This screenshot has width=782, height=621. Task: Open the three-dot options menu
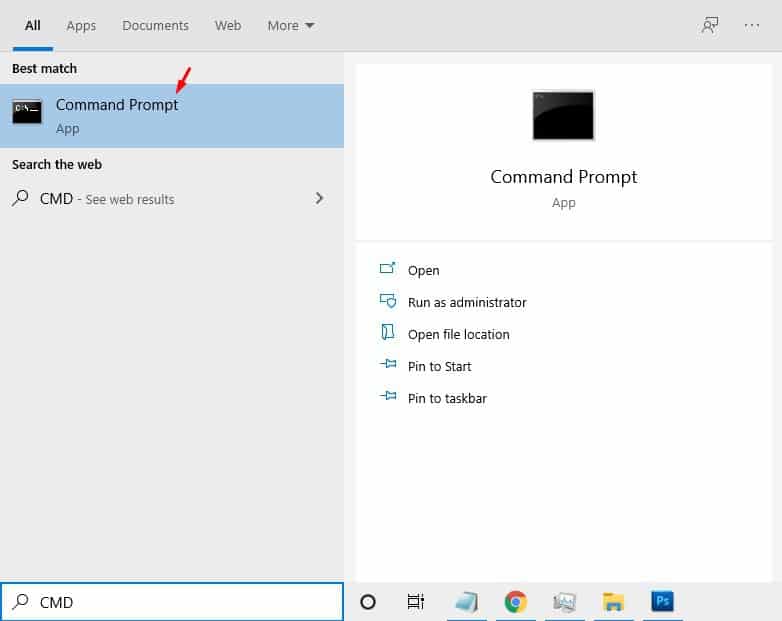(x=752, y=25)
